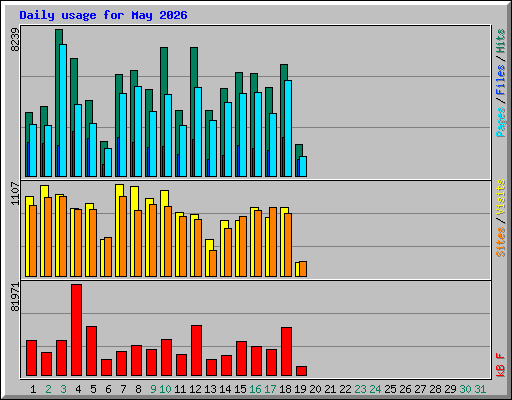Click day 31 on the axis

pyautogui.click(x=480, y=389)
